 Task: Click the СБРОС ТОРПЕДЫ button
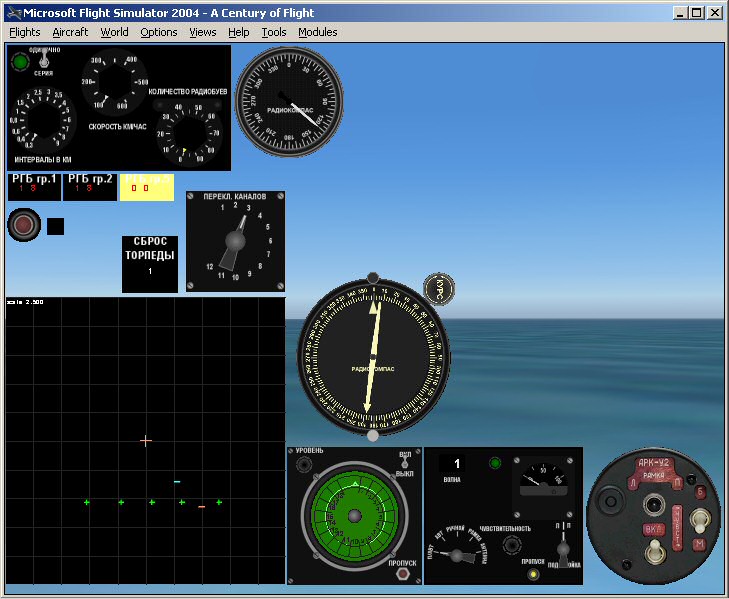coord(150,264)
